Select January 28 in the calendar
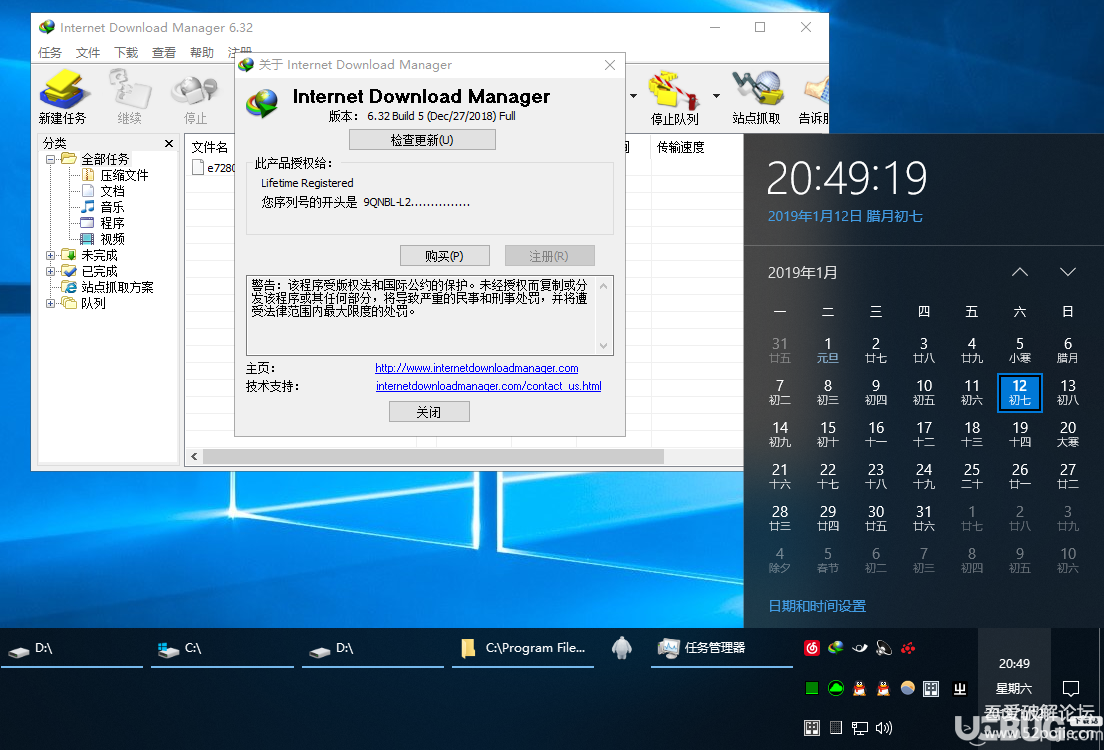1104x750 pixels. tap(779, 518)
